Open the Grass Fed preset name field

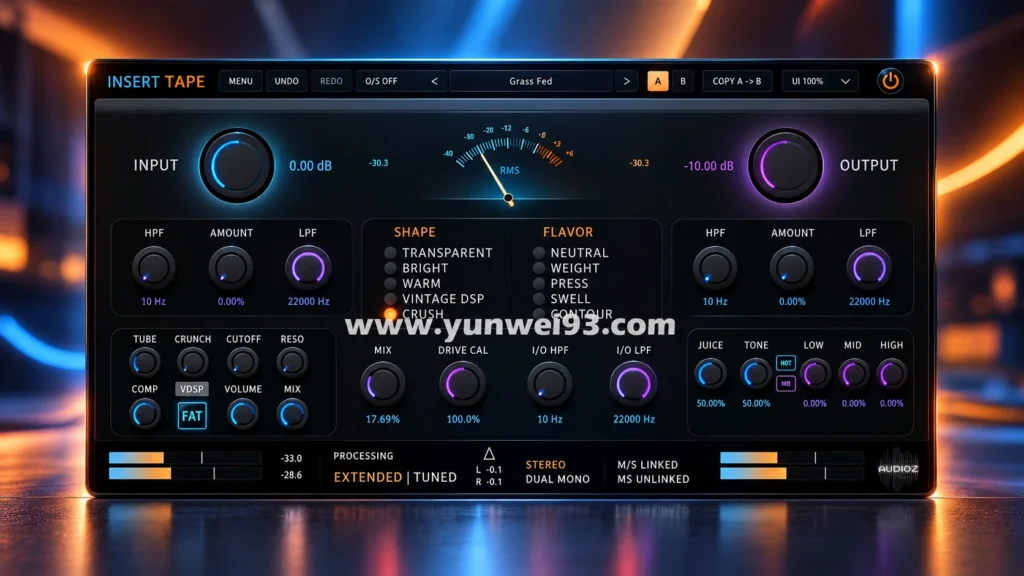pos(531,81)
